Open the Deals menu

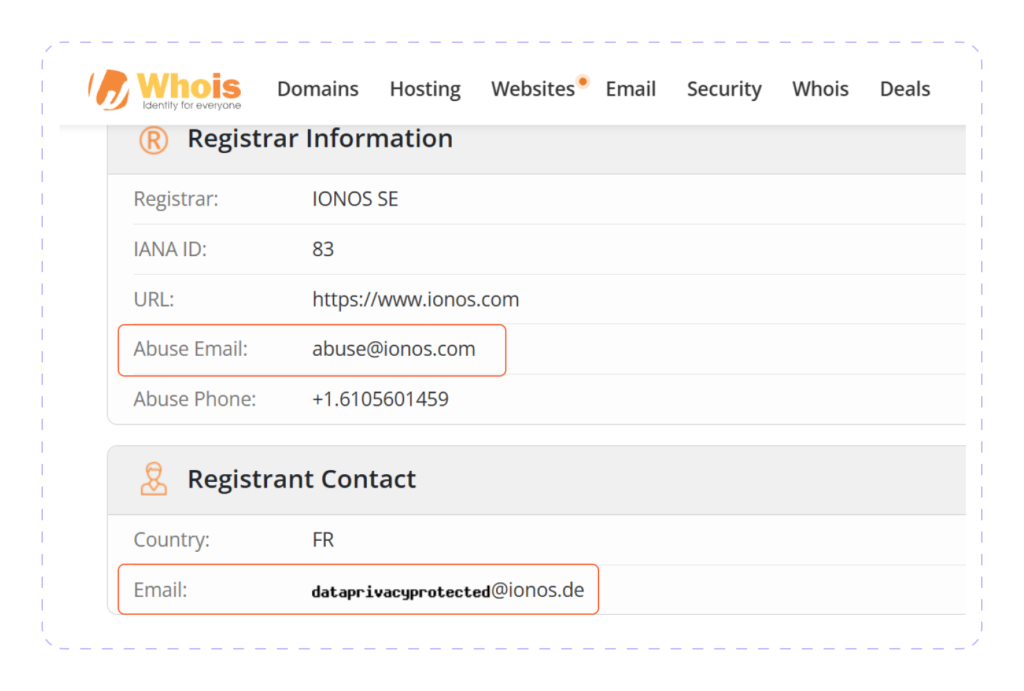point(904,89)
